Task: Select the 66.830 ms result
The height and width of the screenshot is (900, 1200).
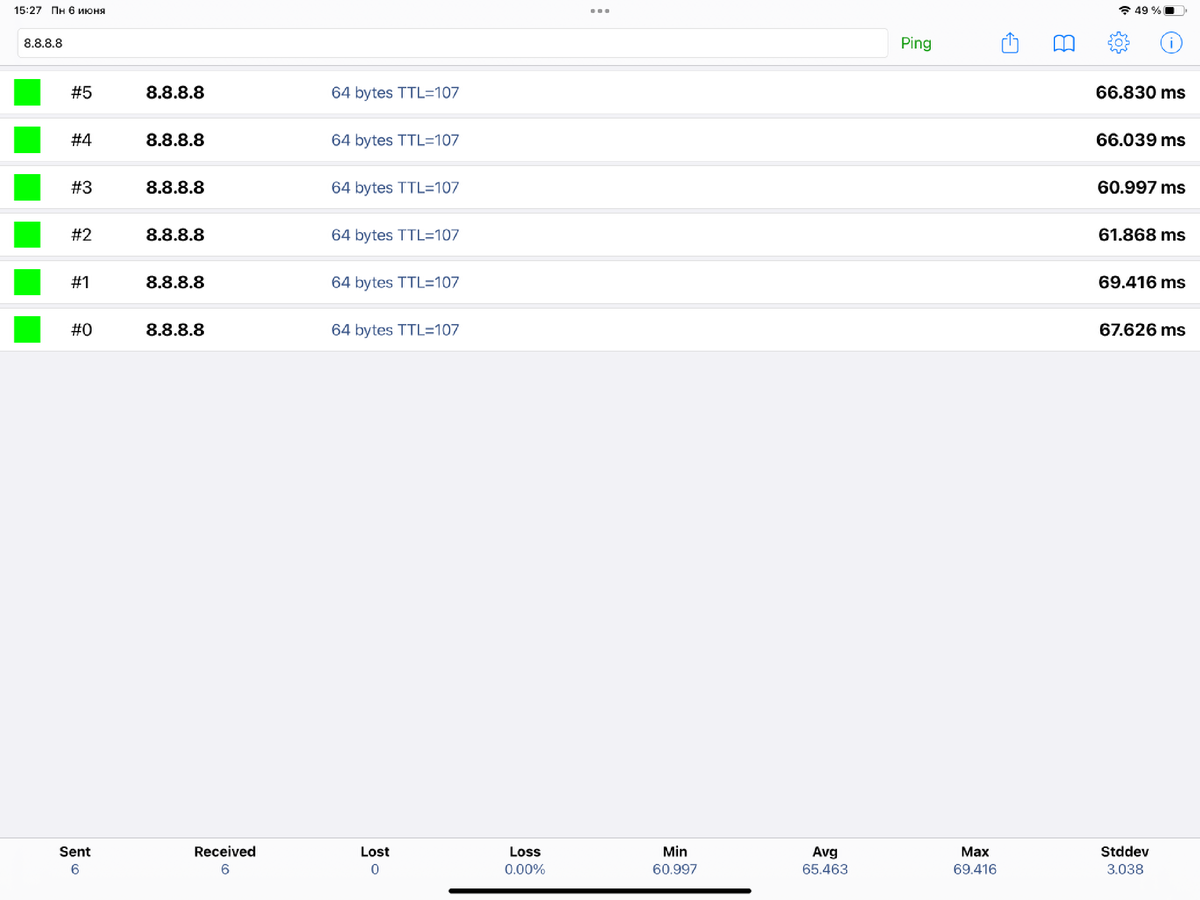Action: click(1140, 92)
